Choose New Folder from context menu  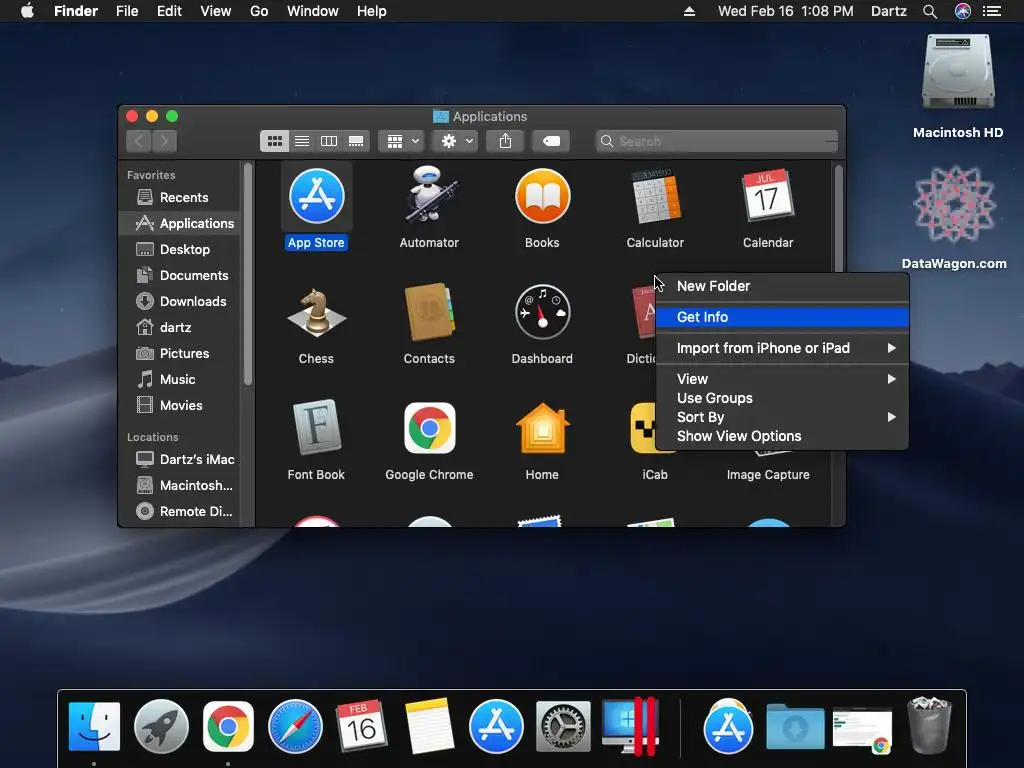click(782, 286)
